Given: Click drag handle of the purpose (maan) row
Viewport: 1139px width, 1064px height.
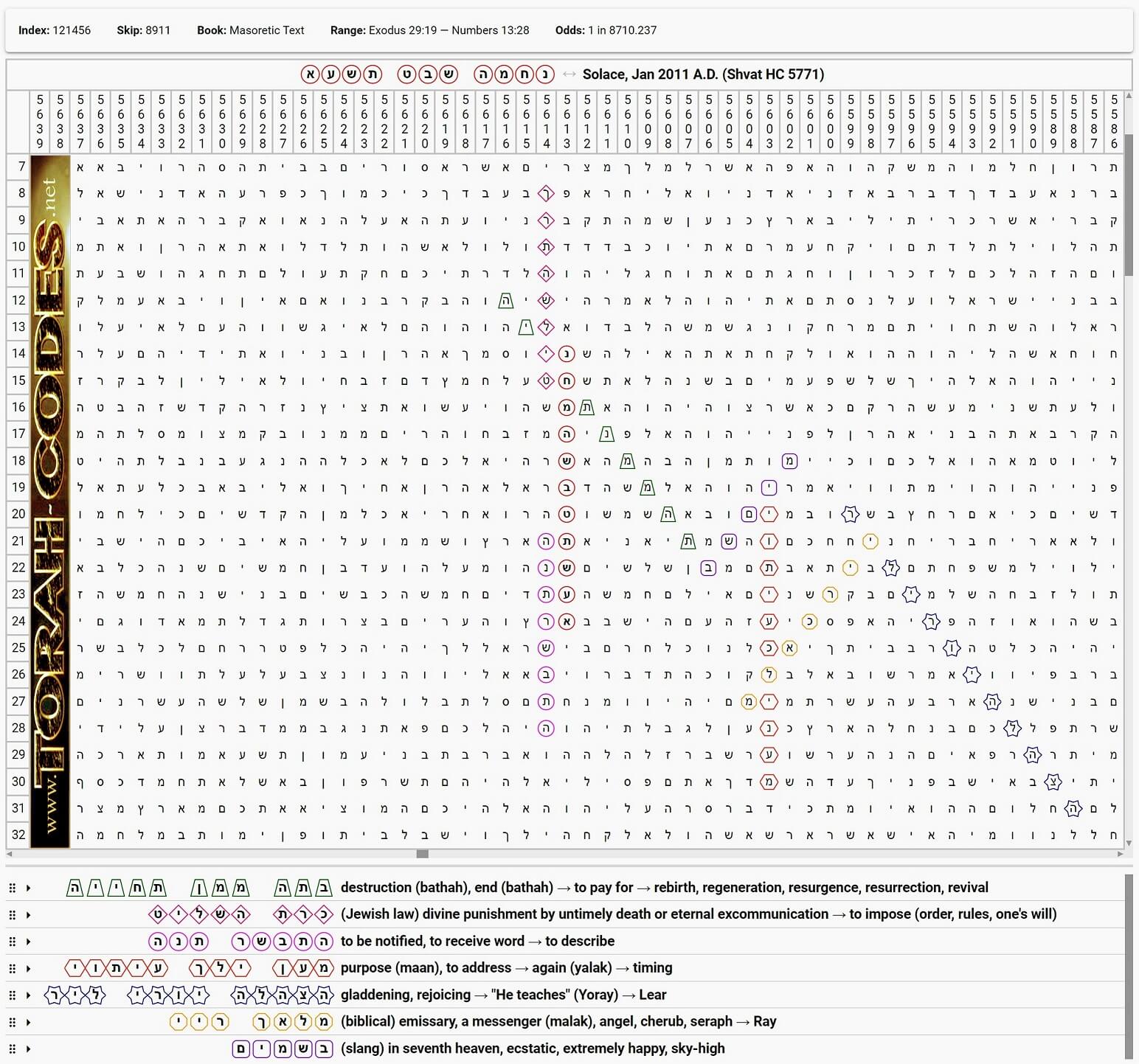Looking at the screenshot, I should (x=12, y=968).
